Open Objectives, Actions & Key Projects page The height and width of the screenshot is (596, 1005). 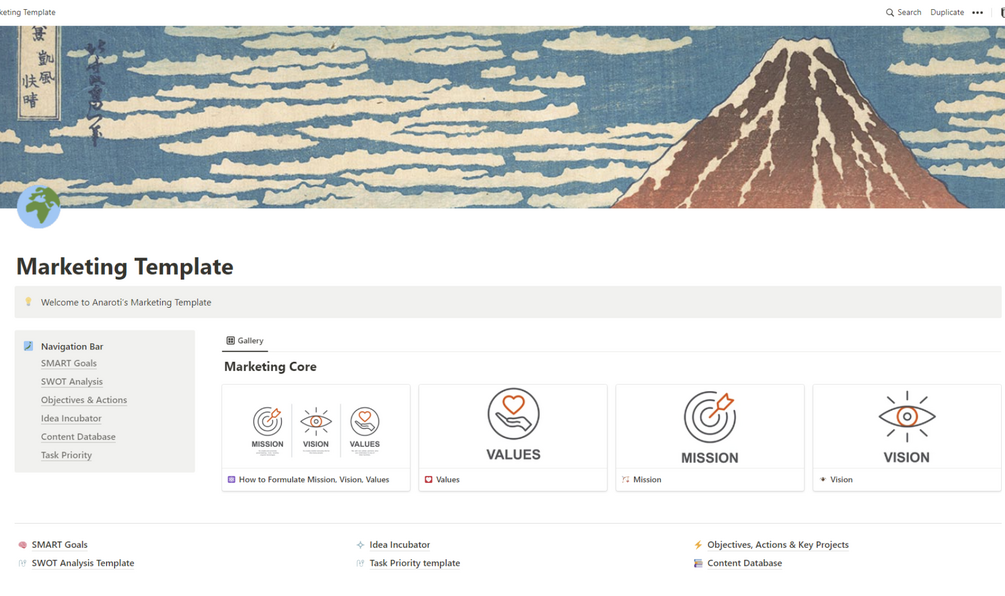(x=777, y=545)
